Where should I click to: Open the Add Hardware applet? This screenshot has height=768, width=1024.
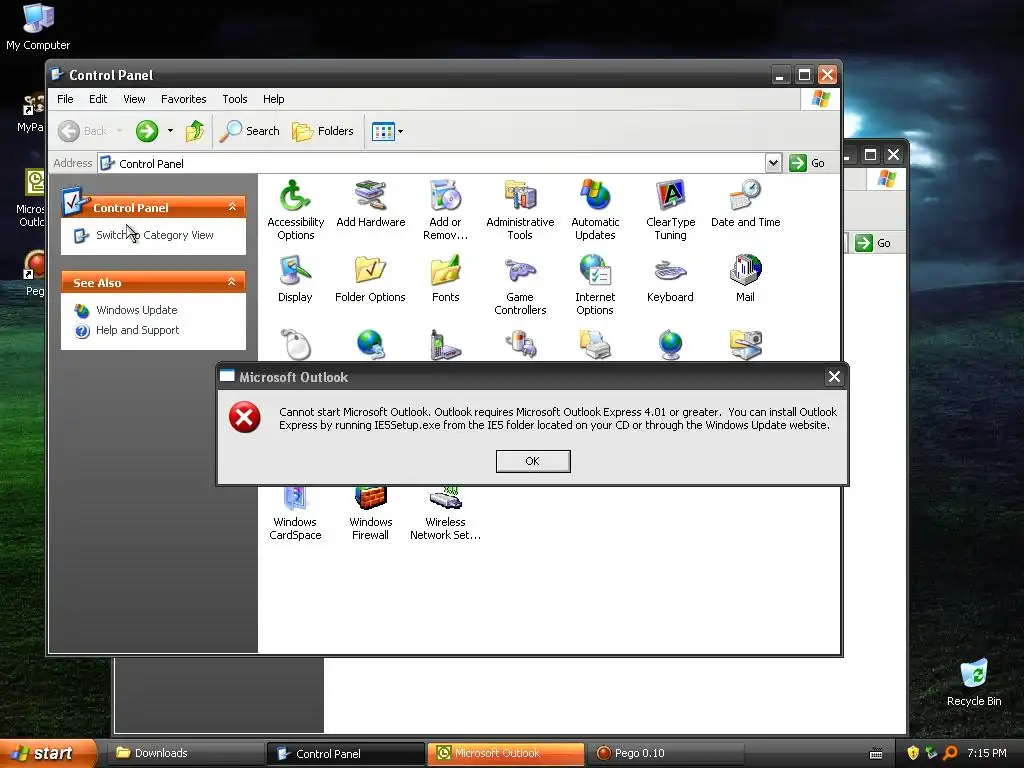(370, 203)
